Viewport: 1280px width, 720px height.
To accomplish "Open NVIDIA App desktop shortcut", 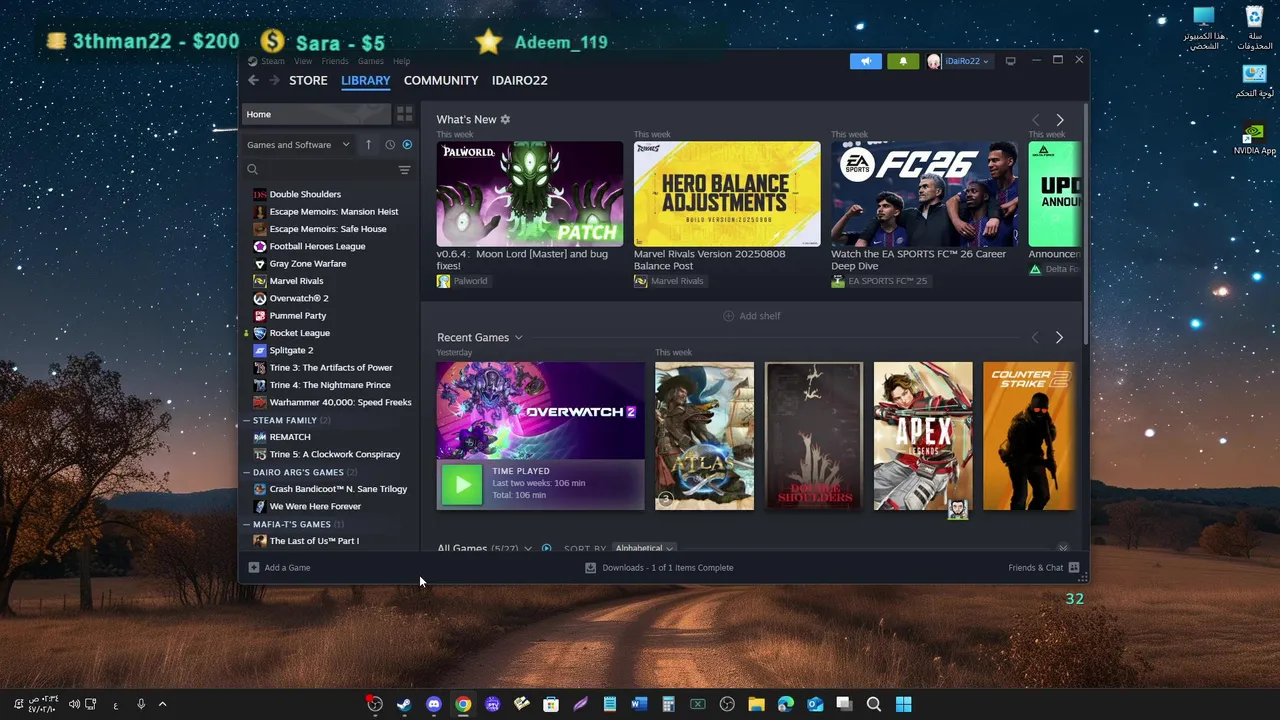I will pos(1254,138).
